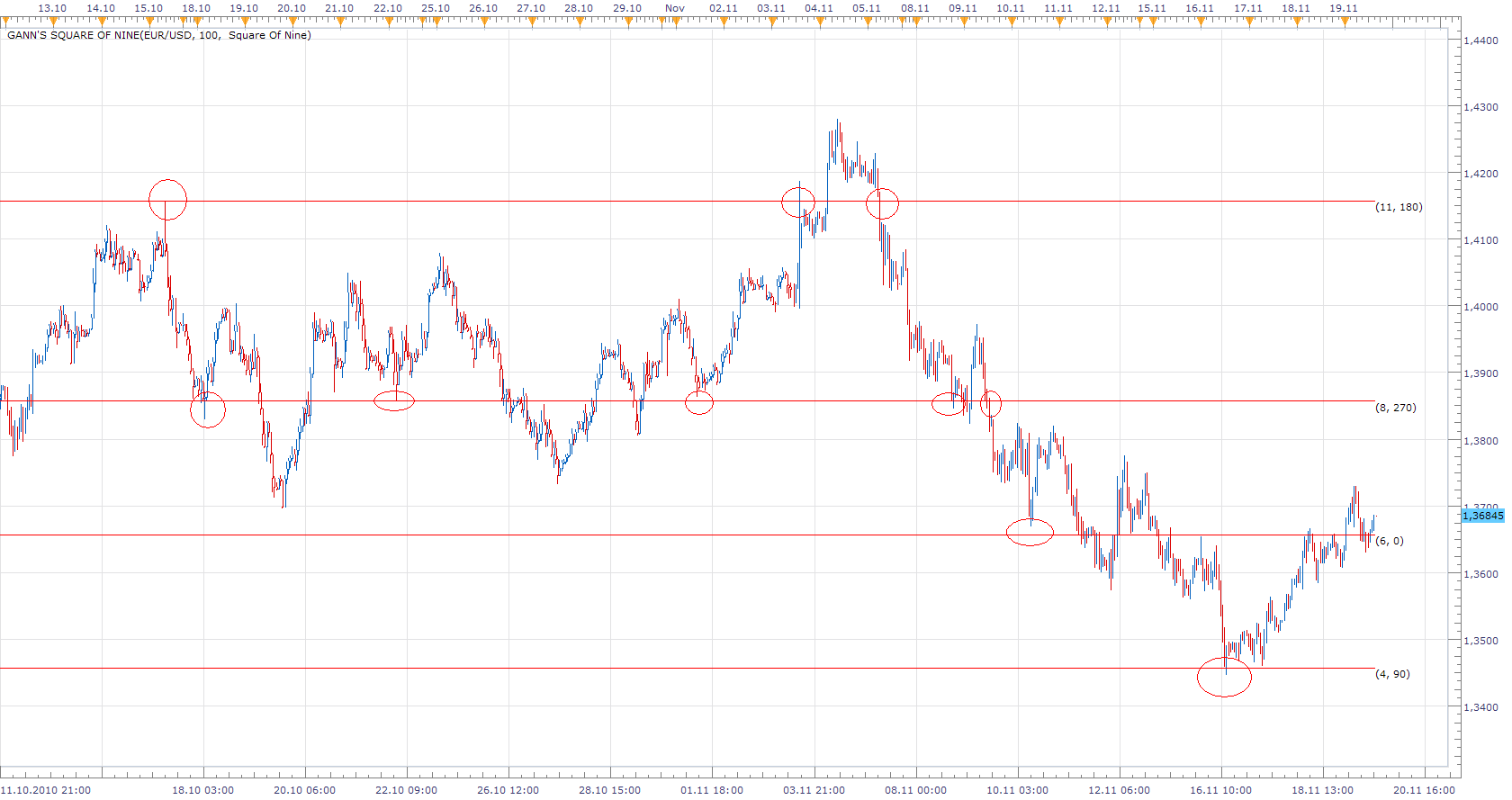This screenshot has width=1512, height=800.
Task: Click the 03.11 21:00 bottom time label
Action: click(x=814, y=790)
